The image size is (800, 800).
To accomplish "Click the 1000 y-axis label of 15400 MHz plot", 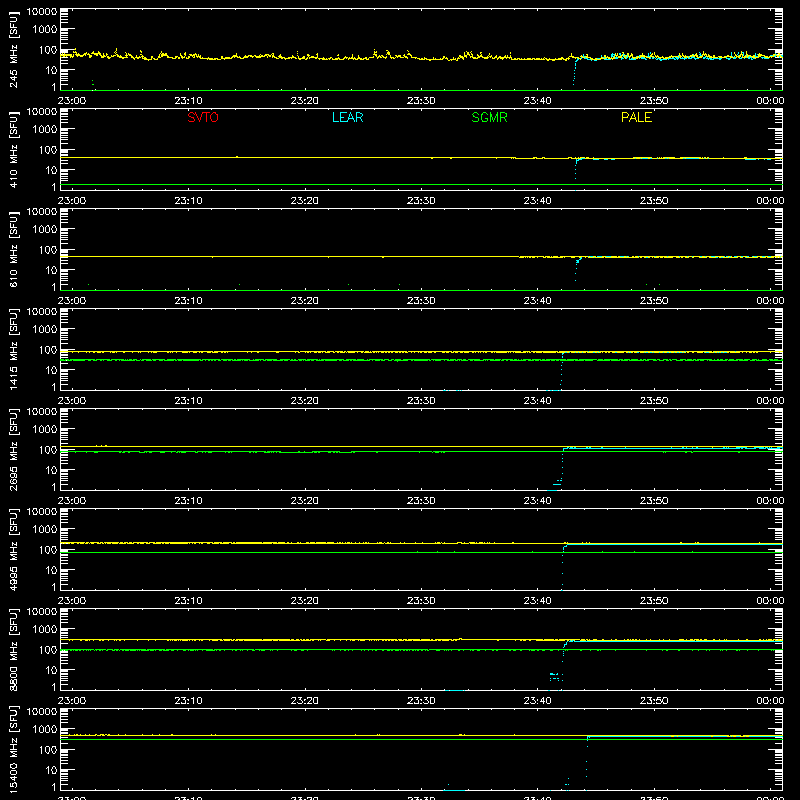I will pyautogui.click(x=45, y=730).
